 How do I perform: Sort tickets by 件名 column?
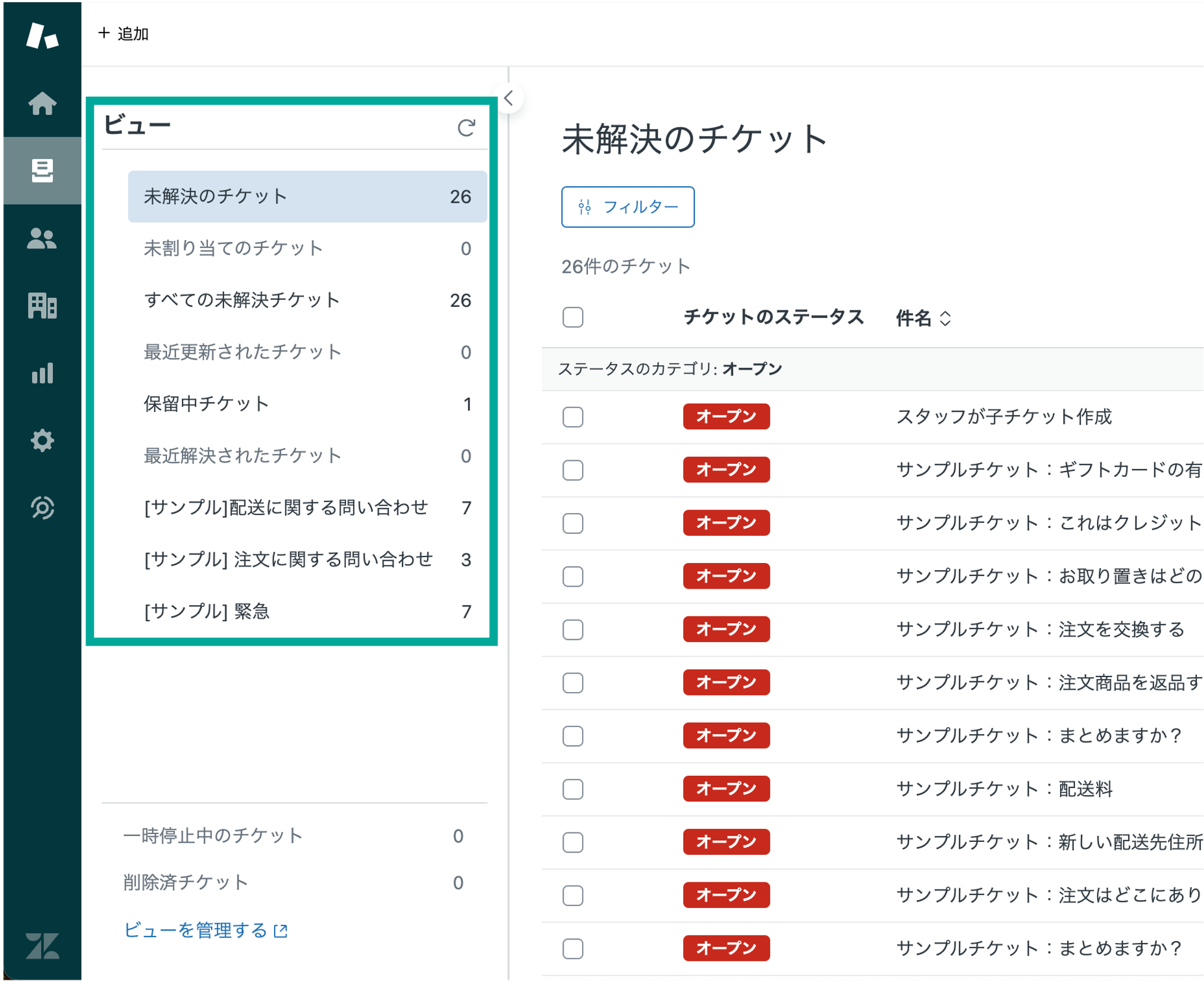[922, 318]
